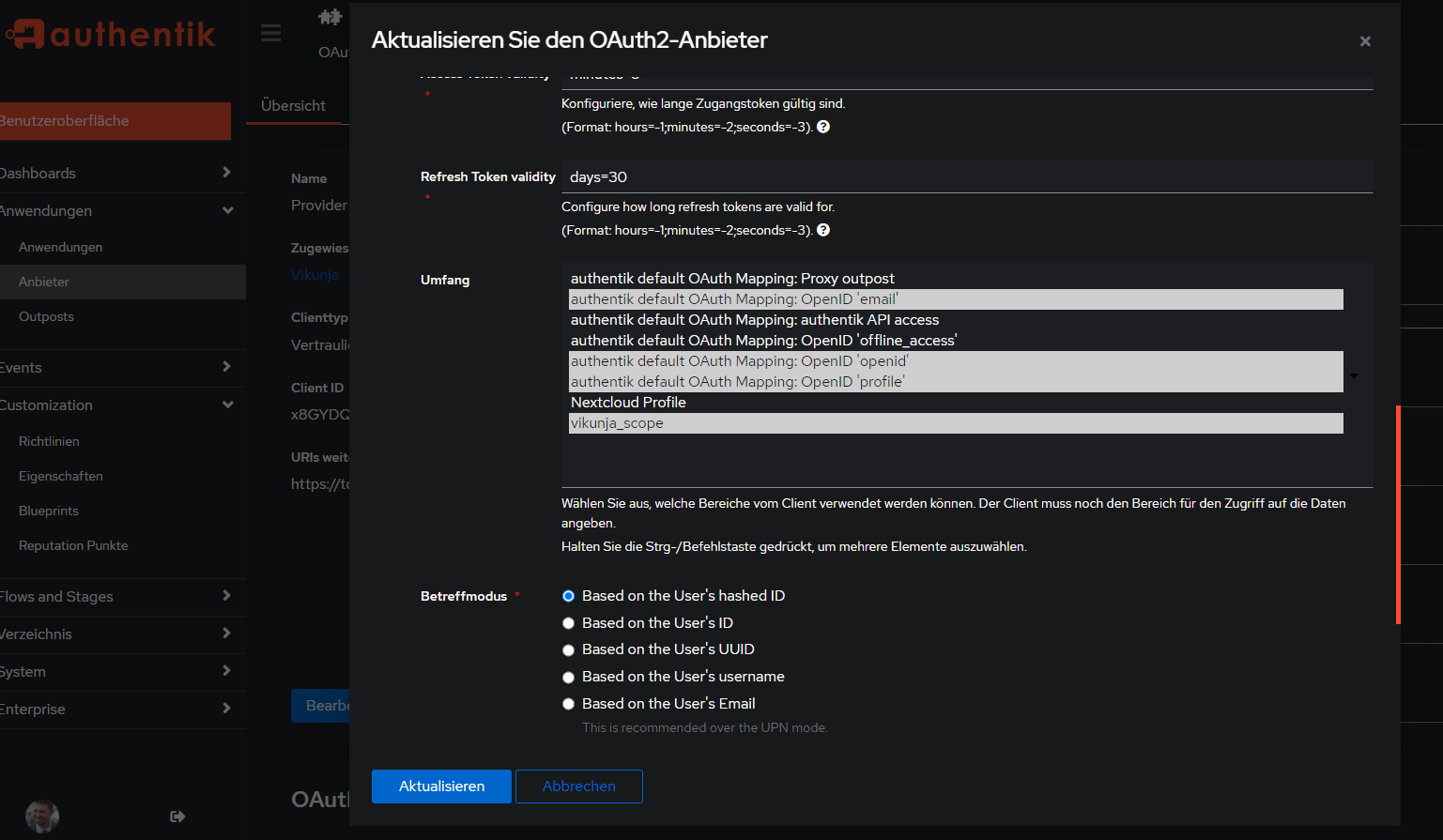The width and height of the screenshot is (1443, 840).
Task: Click the Refresh Token validity input field
Action: point(967,176)
